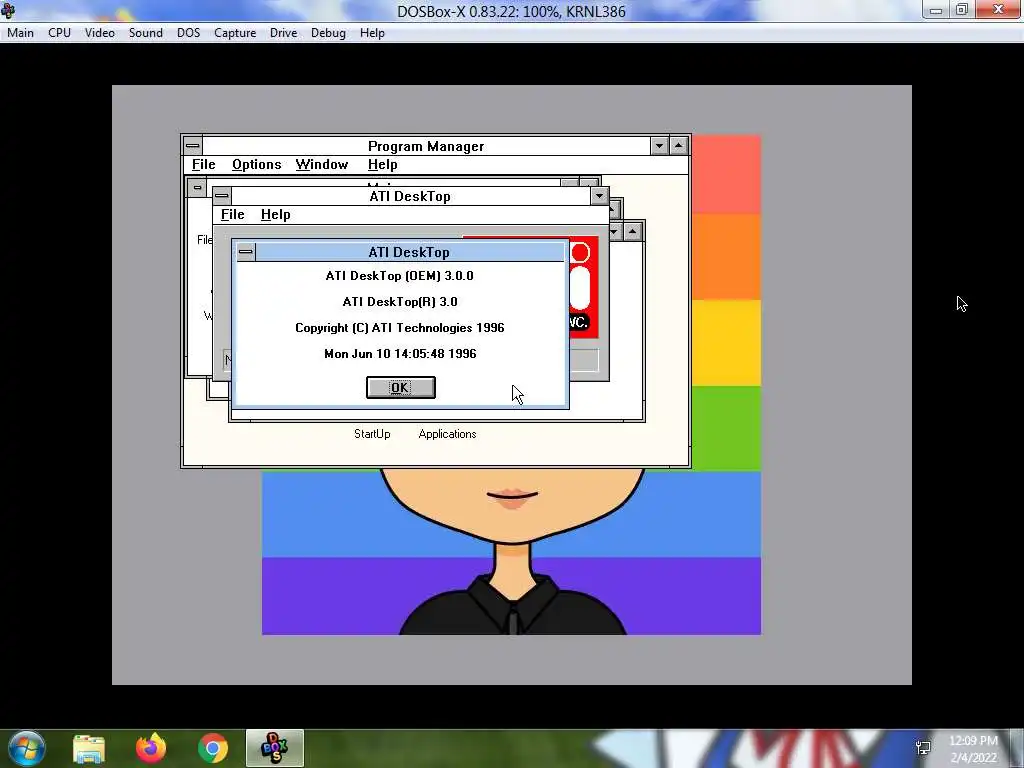Open File menu in ATI DeskTop window

(232, 214)
